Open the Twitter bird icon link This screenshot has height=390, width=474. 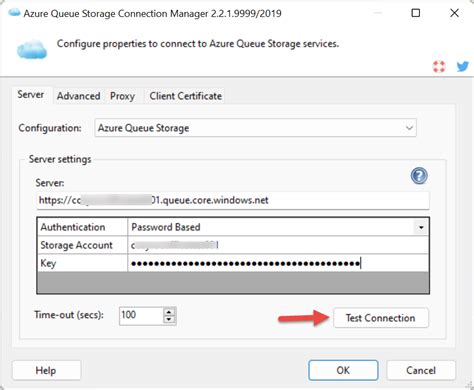pos(463,66)
